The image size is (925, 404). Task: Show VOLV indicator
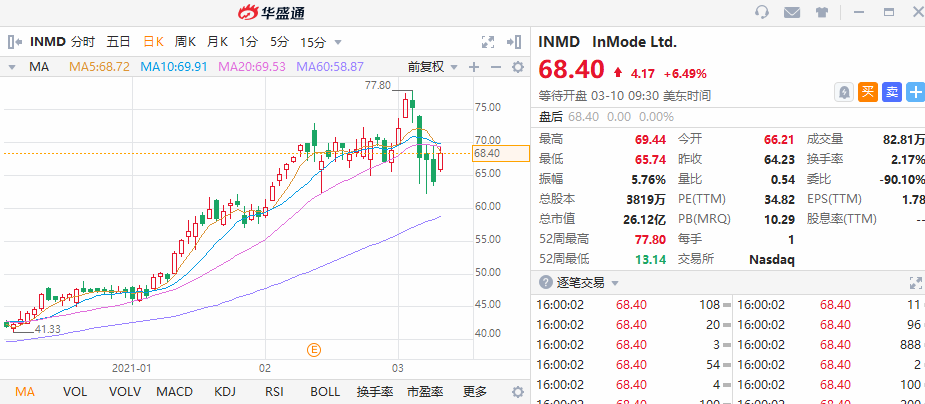pos(125,392)
